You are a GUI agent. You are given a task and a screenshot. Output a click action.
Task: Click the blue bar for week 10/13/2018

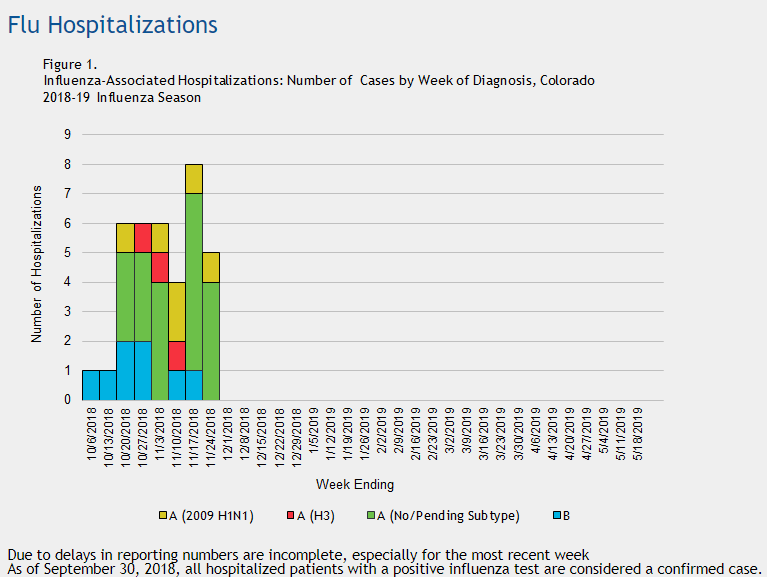pyautogui.click(x=108, y=385)
